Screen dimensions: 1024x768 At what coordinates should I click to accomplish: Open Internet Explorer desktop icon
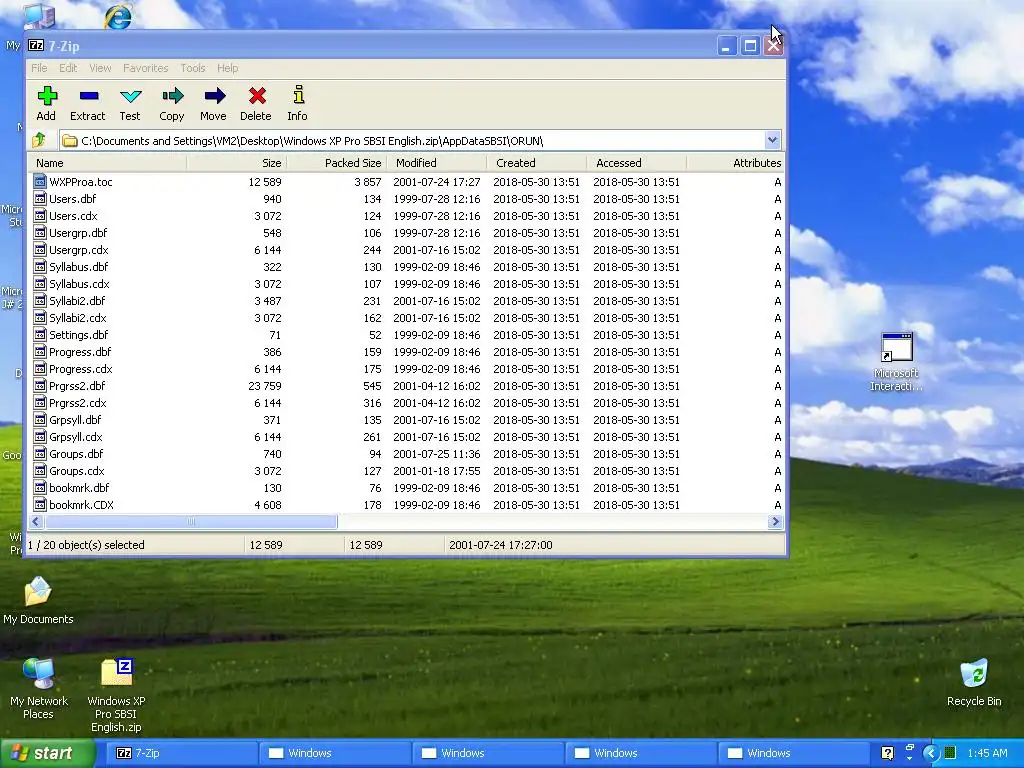pos(118,16)
